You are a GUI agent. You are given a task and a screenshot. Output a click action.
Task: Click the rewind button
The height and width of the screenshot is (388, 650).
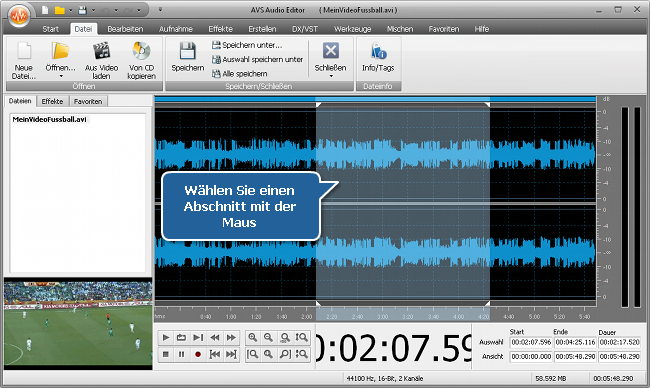coord(215,337)
